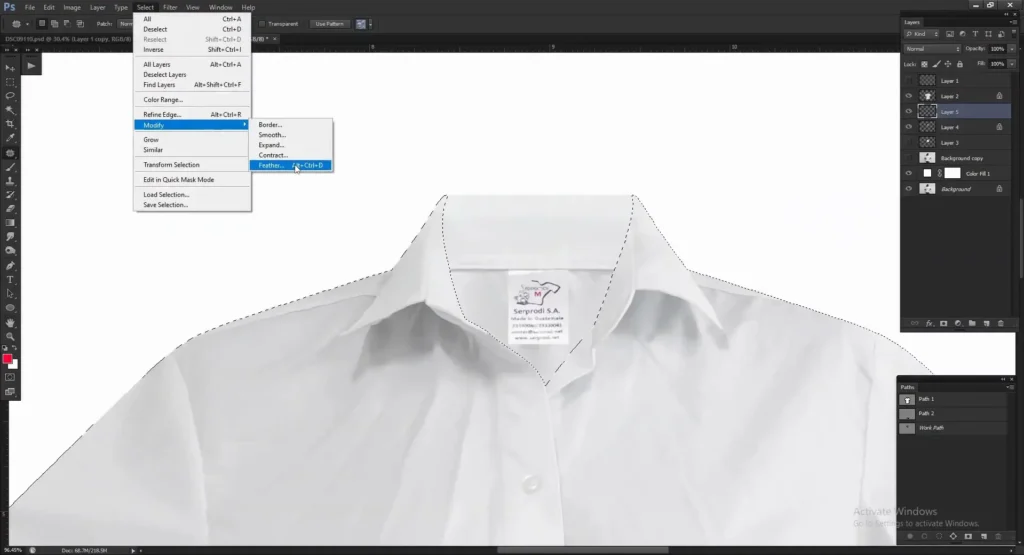1024x555 pixels.
Task: Open the Filter menu
Action: point(170,7)
